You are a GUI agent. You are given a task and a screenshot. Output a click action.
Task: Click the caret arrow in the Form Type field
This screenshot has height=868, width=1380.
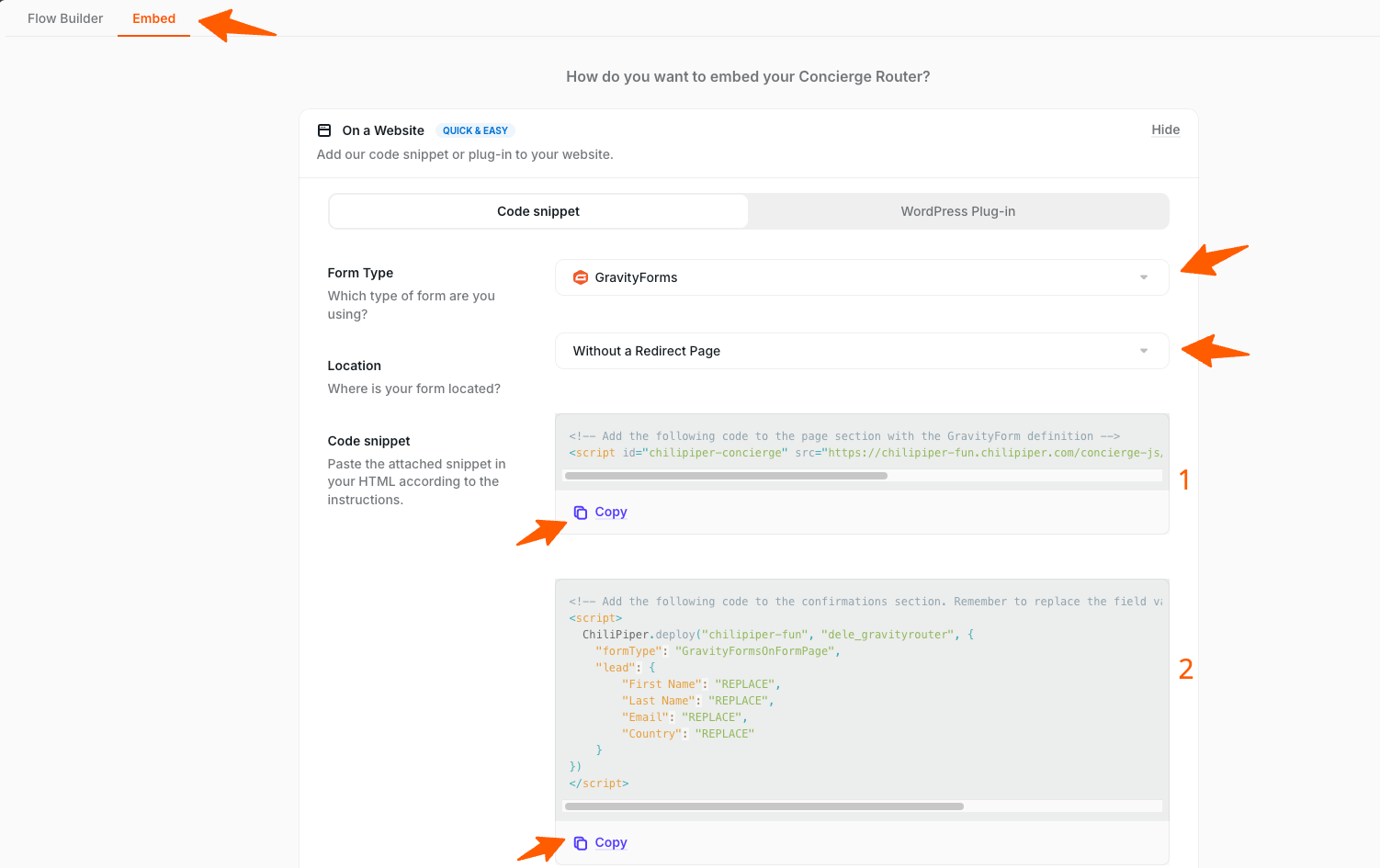(x=1143, y=277)
